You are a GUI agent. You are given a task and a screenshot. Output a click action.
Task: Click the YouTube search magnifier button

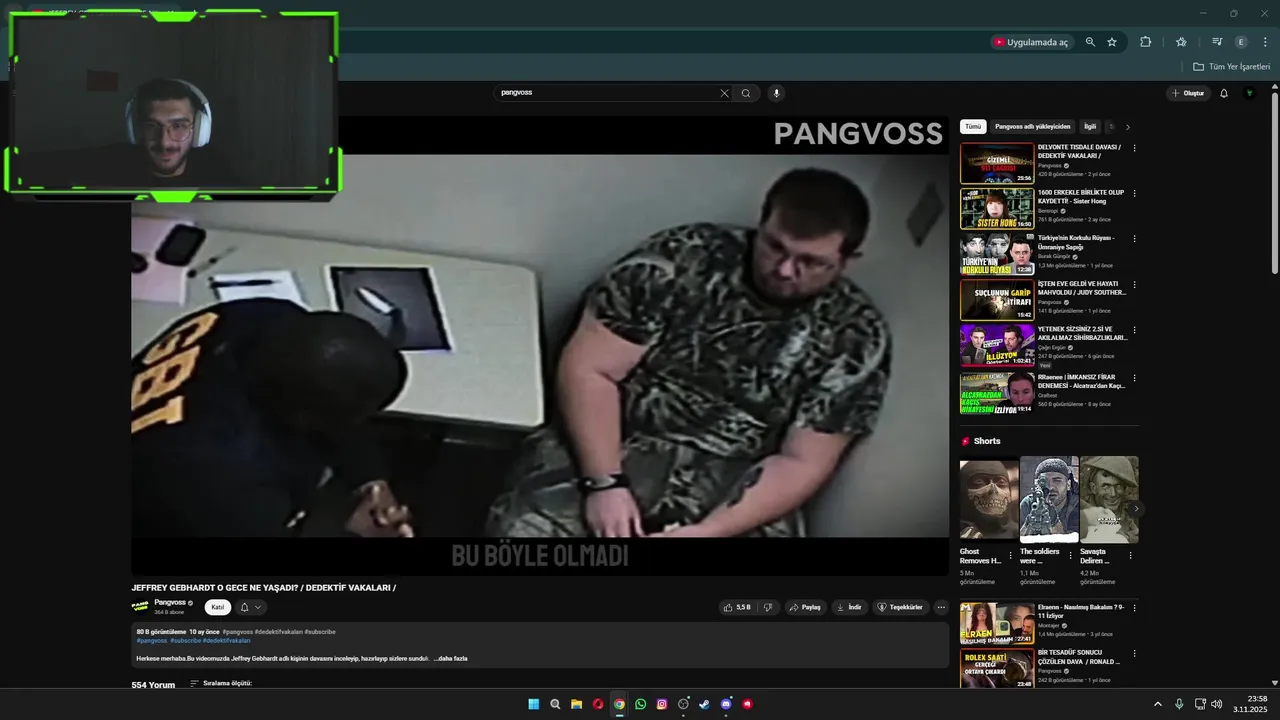pyautogui.click(x=745, y=93)
